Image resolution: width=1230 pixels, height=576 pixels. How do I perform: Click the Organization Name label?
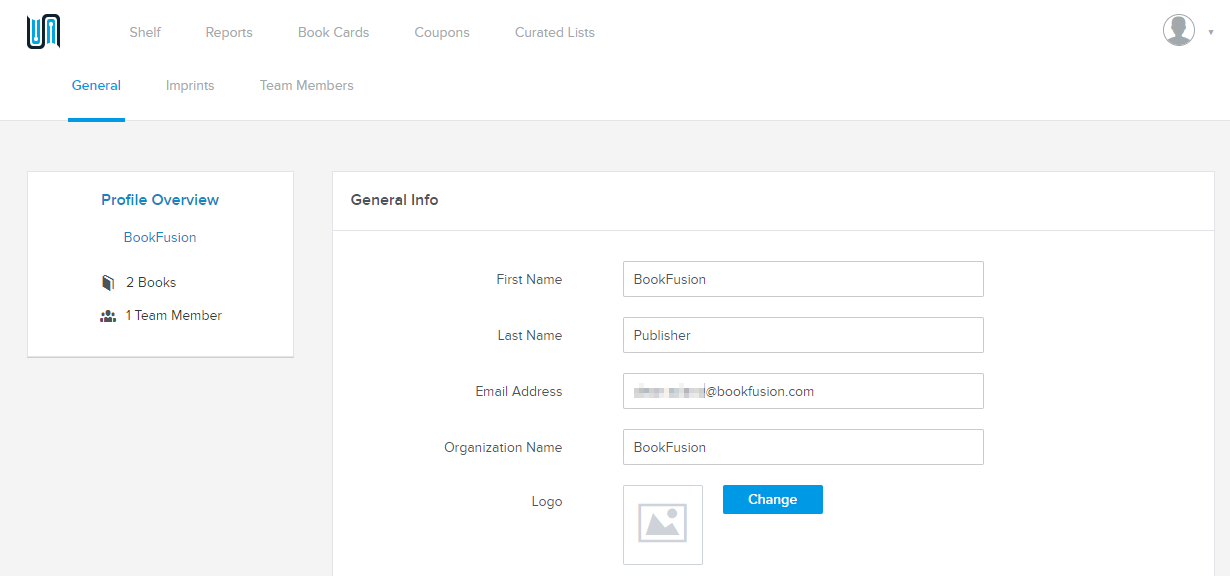point(503,448)
